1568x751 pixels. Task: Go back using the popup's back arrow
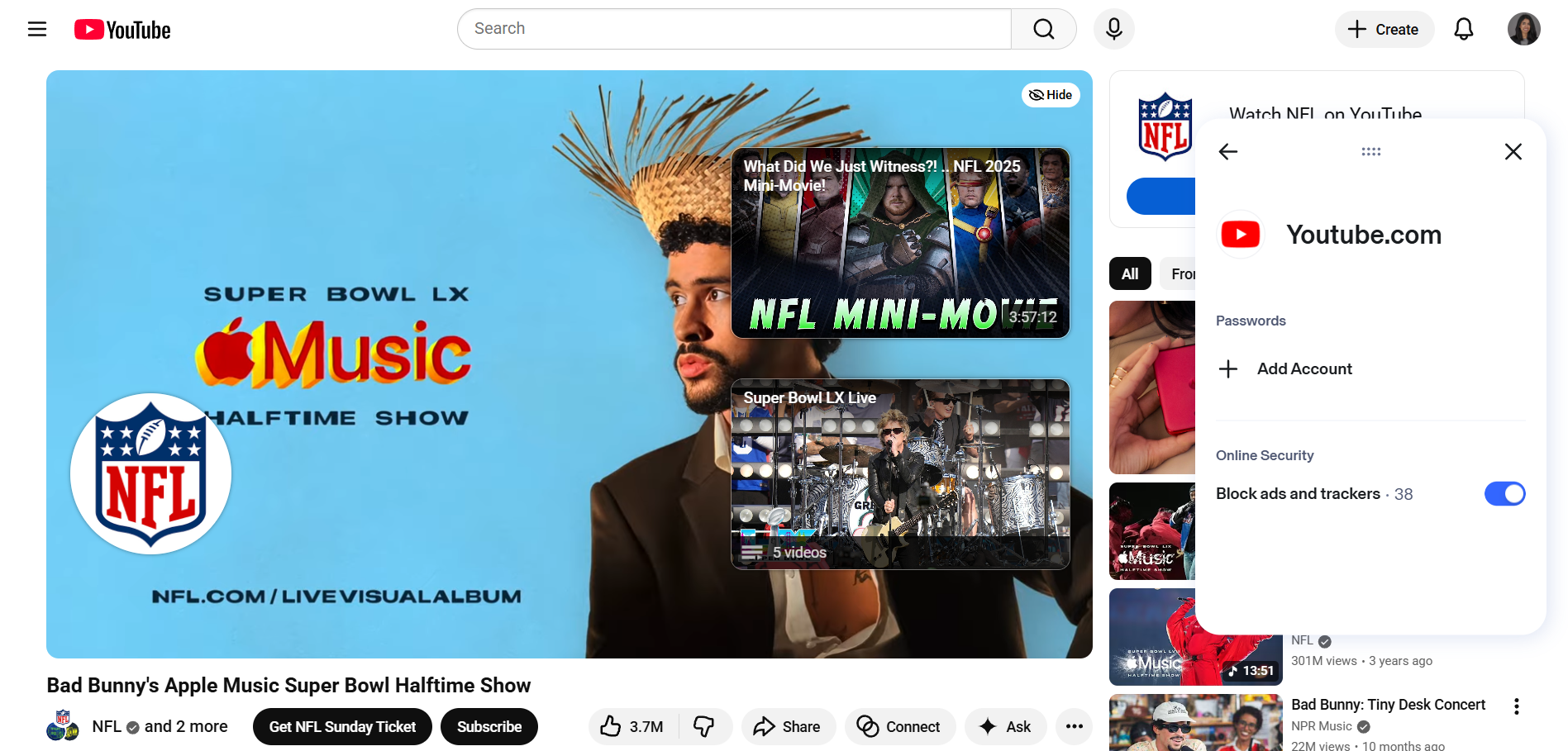1228,151
